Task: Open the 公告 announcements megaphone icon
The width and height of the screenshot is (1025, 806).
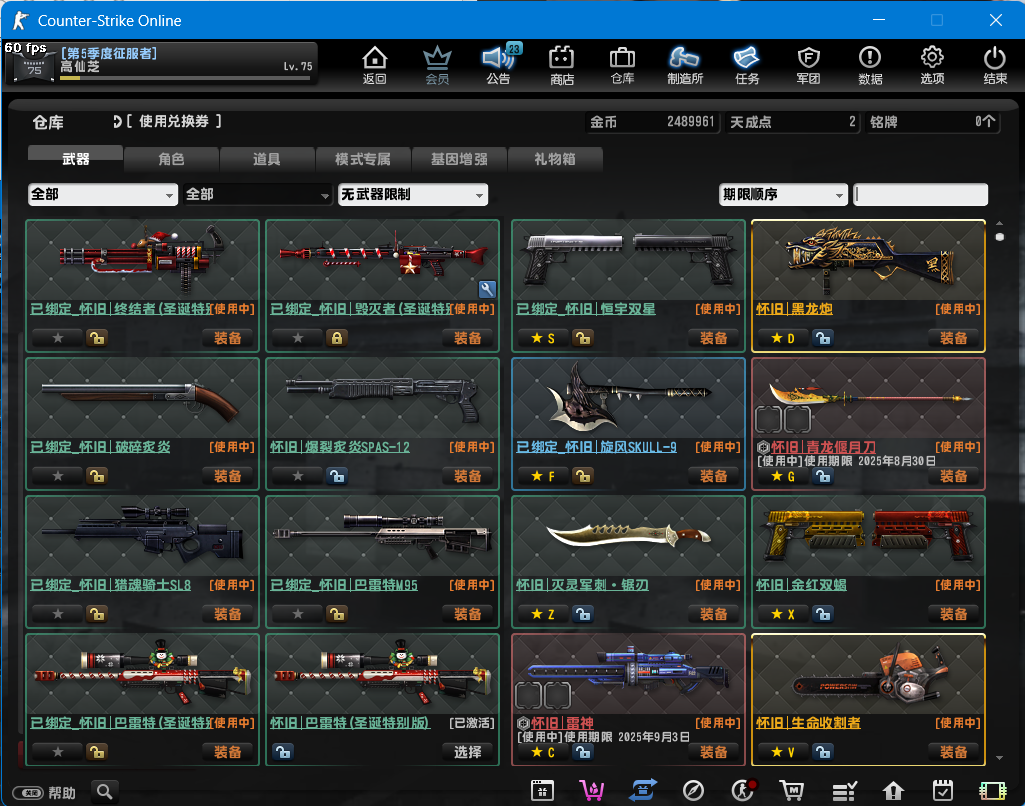Action: [x=499, y=65]
